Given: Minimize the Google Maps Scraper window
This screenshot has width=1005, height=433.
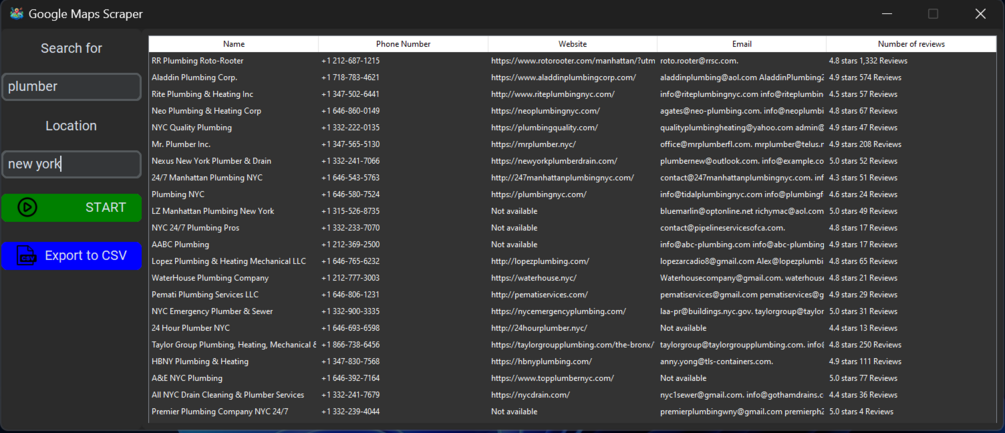Looking at the screenshot, I should pyautogui.click(x=886, y=13).
